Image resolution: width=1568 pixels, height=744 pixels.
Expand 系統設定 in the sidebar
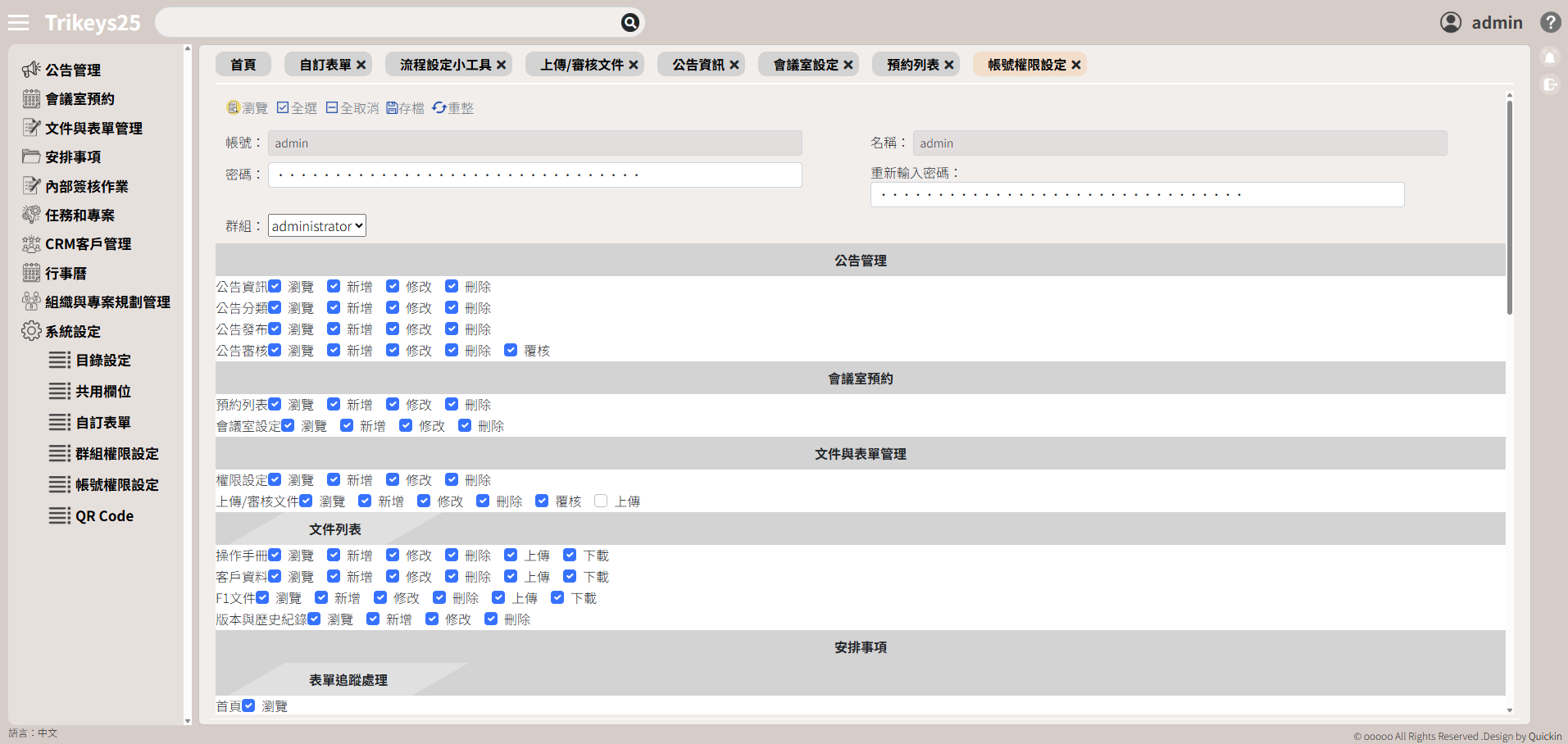(x=72, y=331)
